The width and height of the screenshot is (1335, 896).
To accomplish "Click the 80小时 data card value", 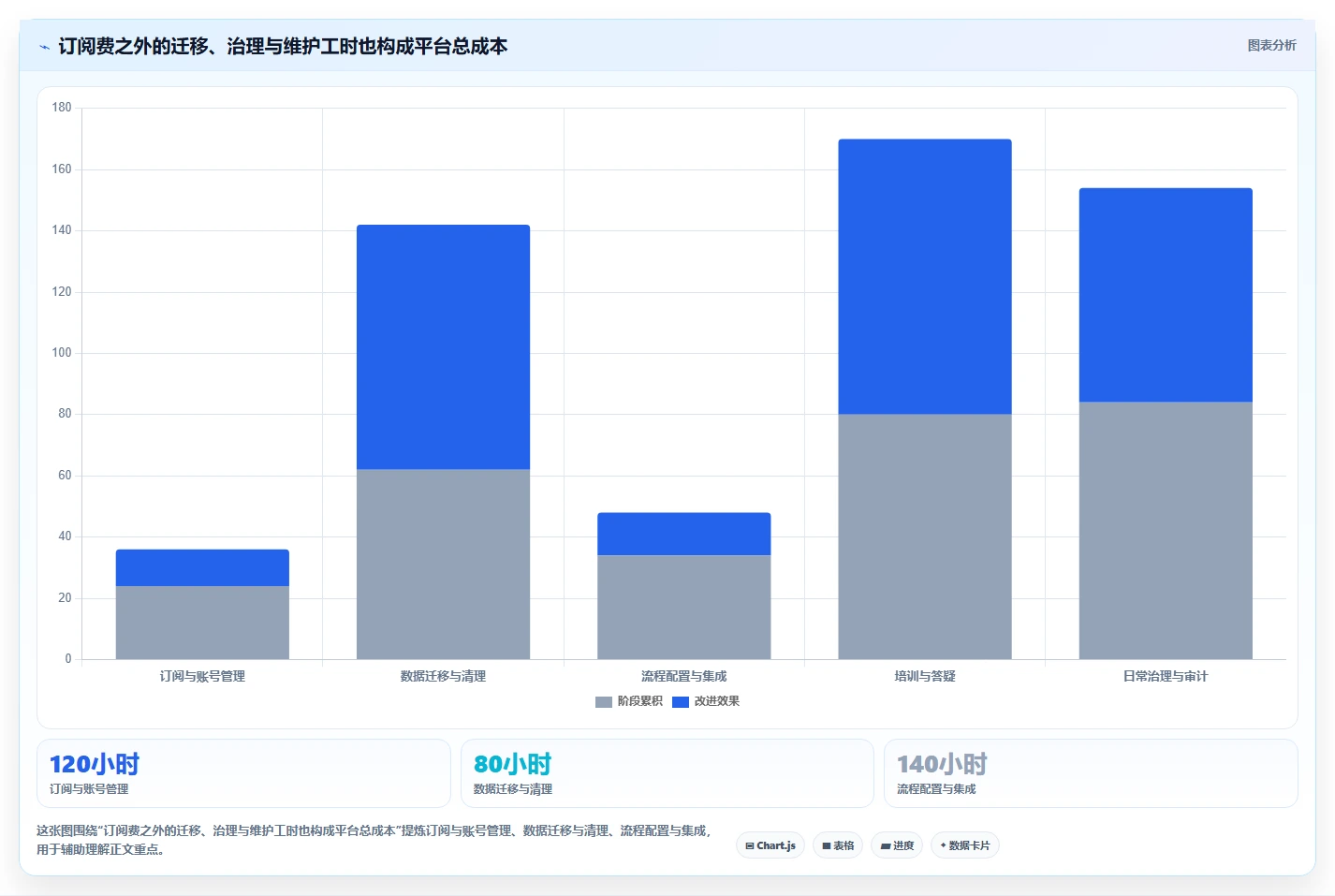I will (512, 764).
